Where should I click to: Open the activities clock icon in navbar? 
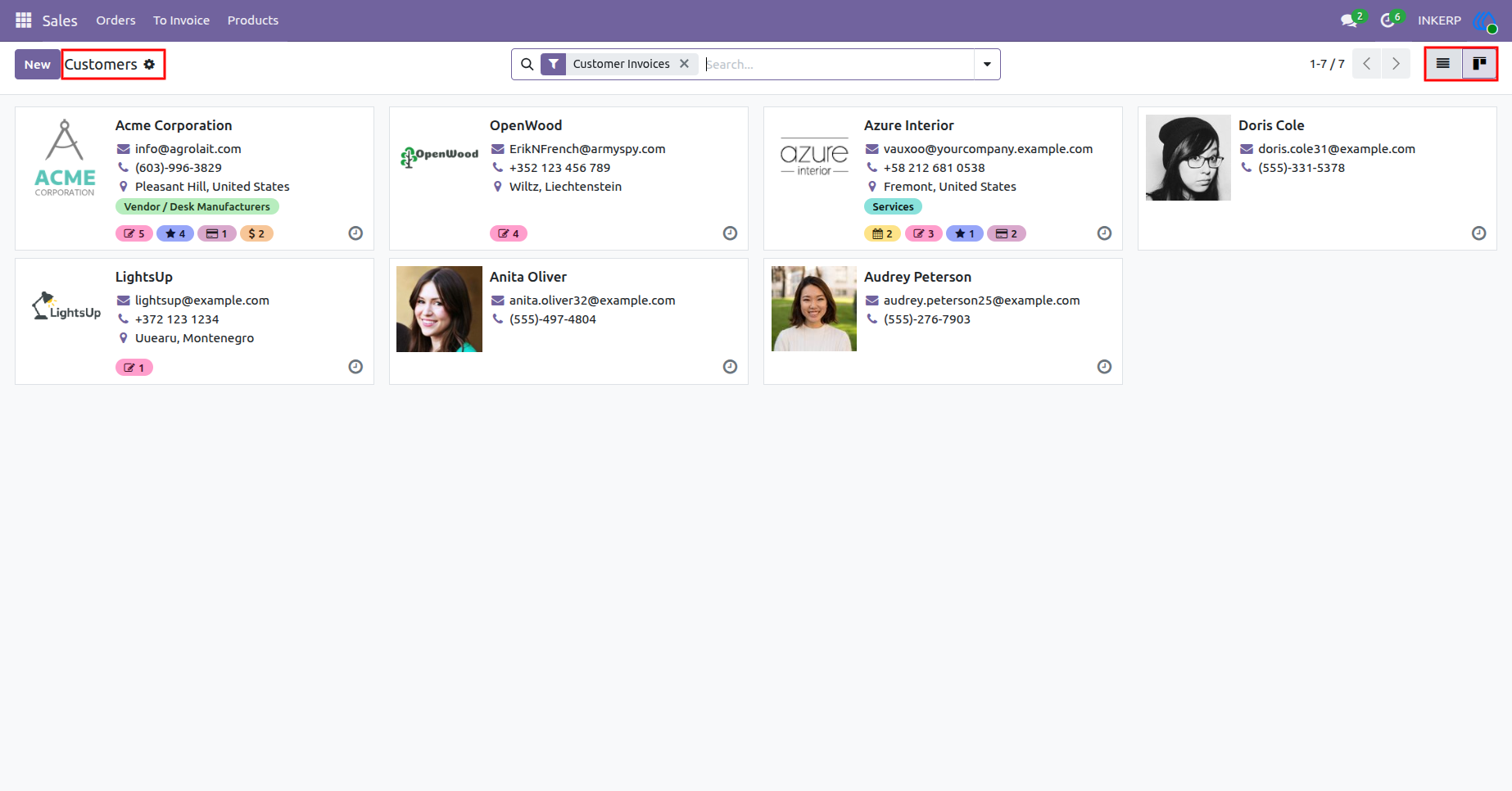pos(1388,20)
